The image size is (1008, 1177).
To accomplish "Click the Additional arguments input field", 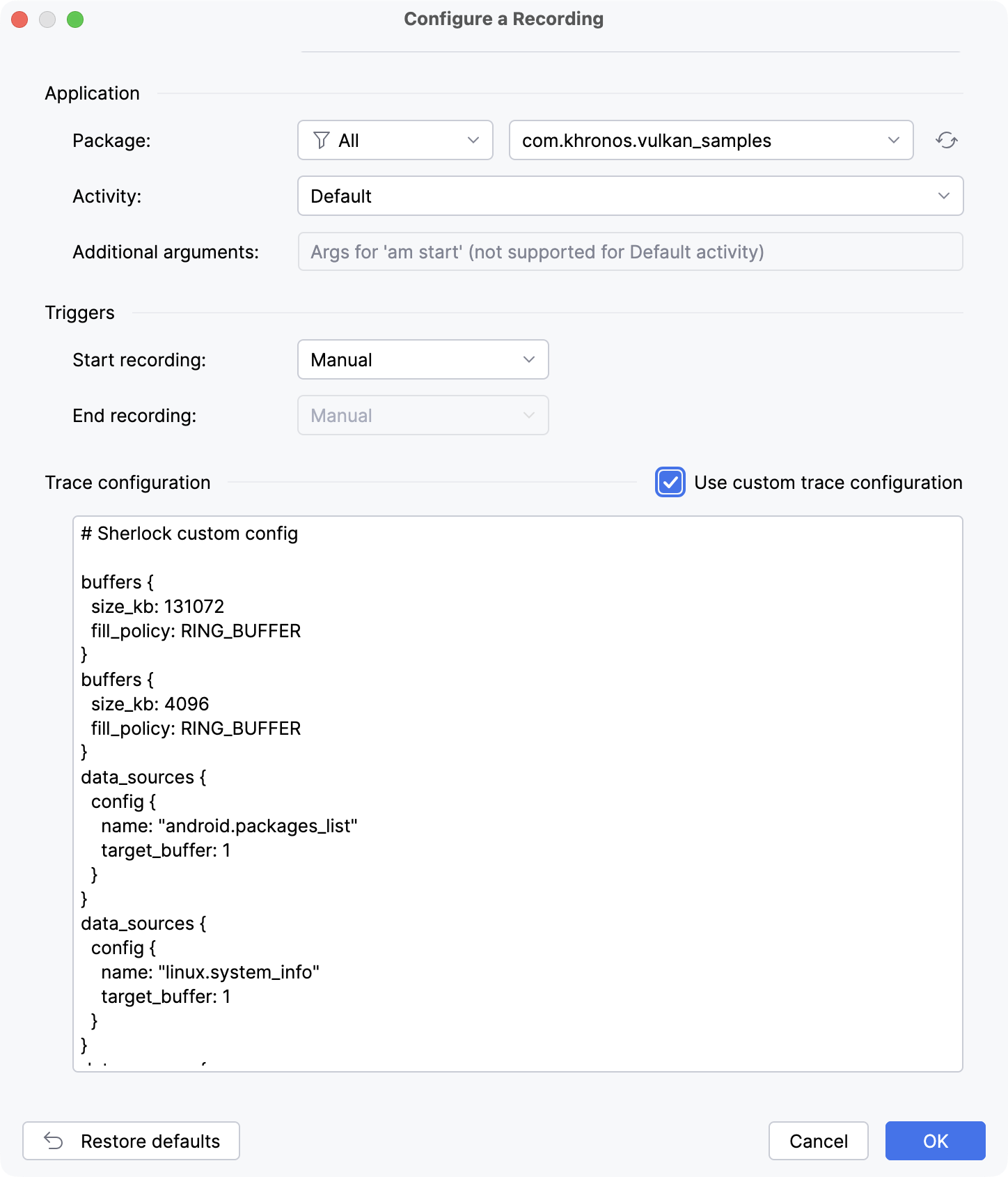I will click(x=631, y=252).
